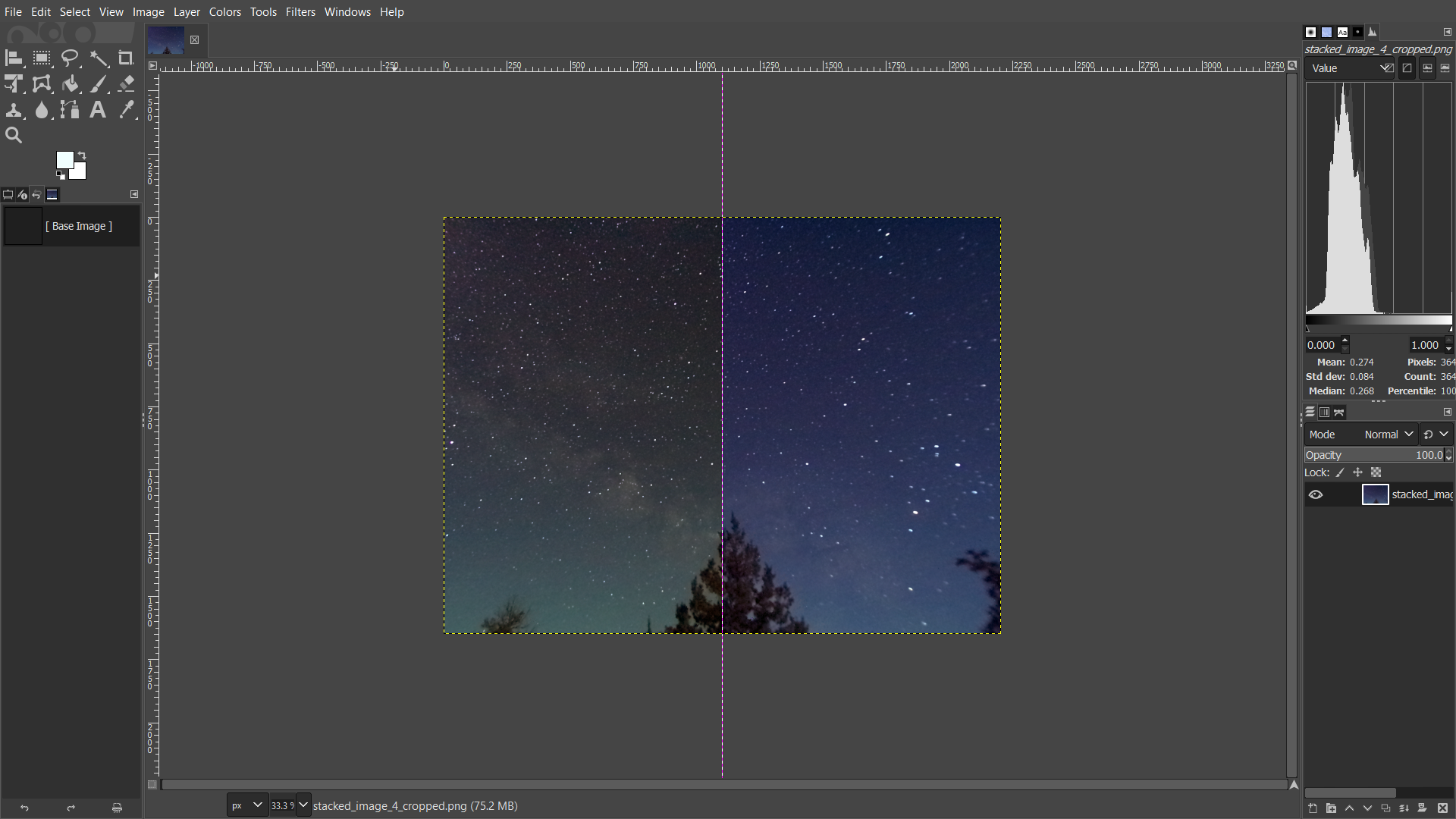The height and width of the screenshot is (819, 1456).
Task: Click histogram range end field 1.000
Action: [1426, 345]
